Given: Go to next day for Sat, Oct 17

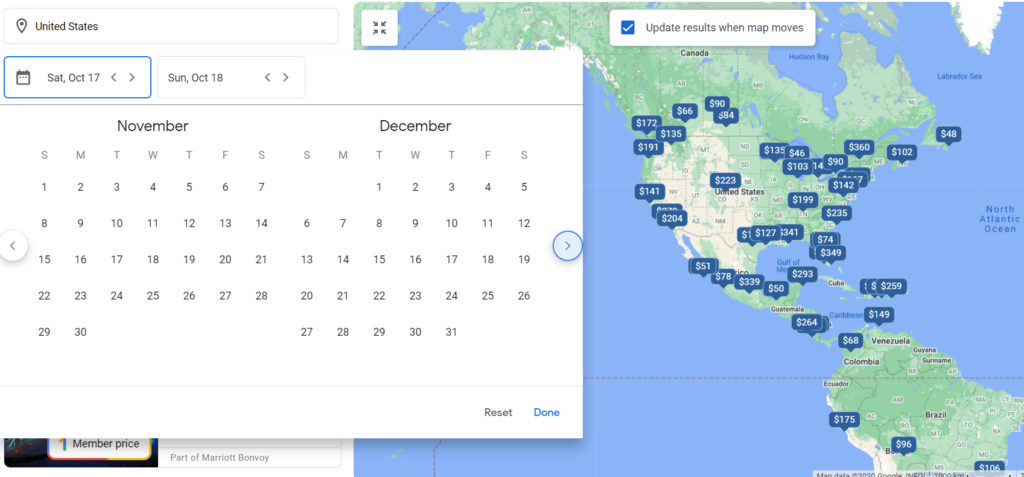Looking at the screenshot, I should coord(132,77).
